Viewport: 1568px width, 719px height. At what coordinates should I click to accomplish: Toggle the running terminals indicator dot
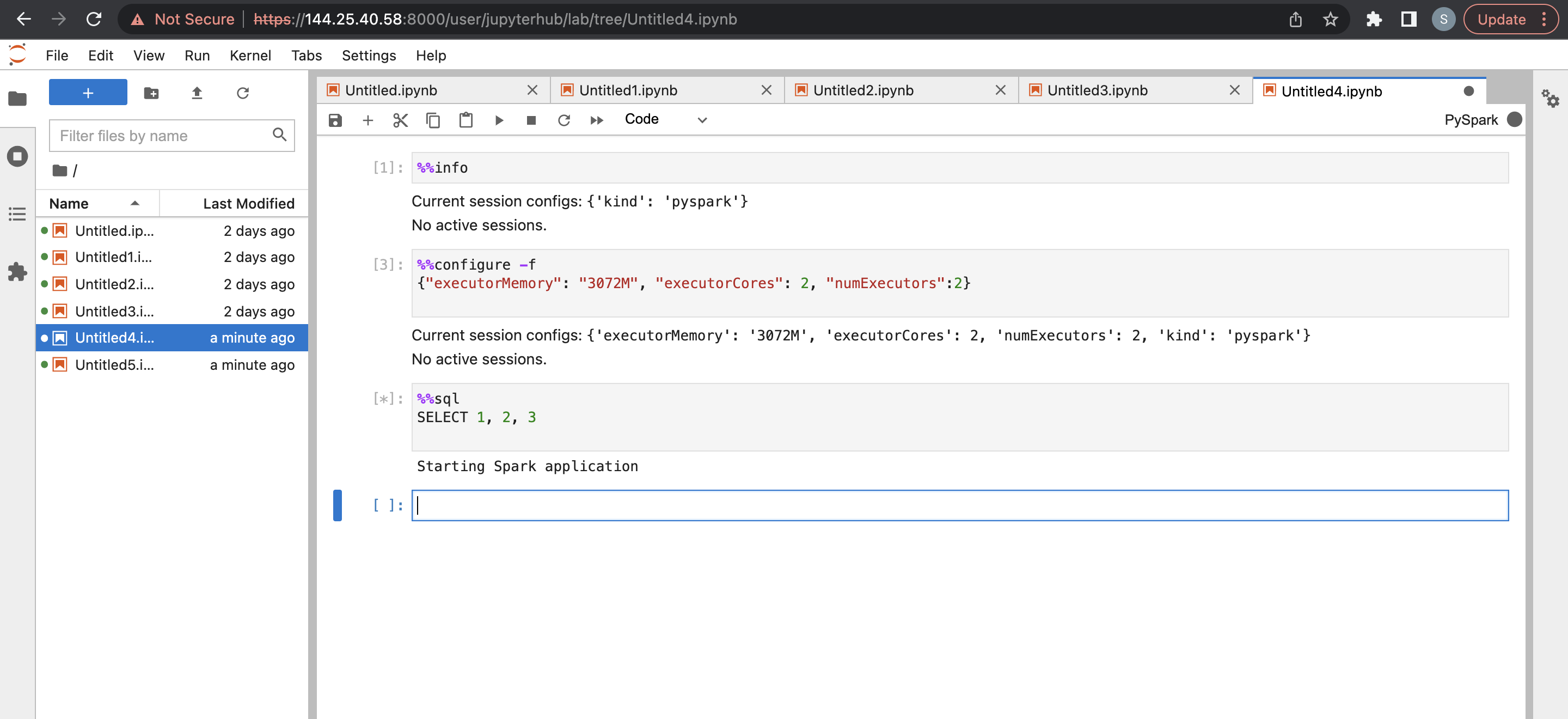(17, 157)
